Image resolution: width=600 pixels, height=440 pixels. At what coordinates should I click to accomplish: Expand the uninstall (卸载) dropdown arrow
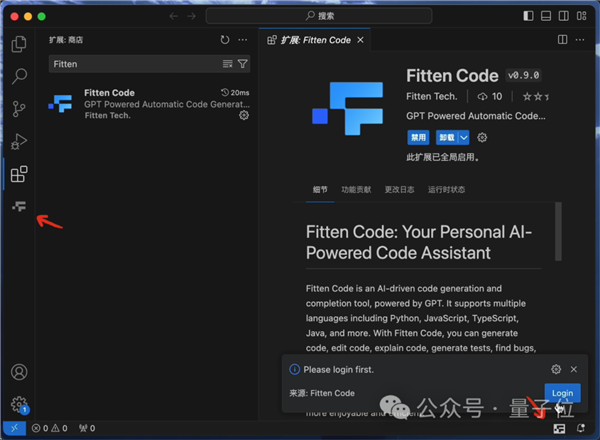tap(464, 137)
